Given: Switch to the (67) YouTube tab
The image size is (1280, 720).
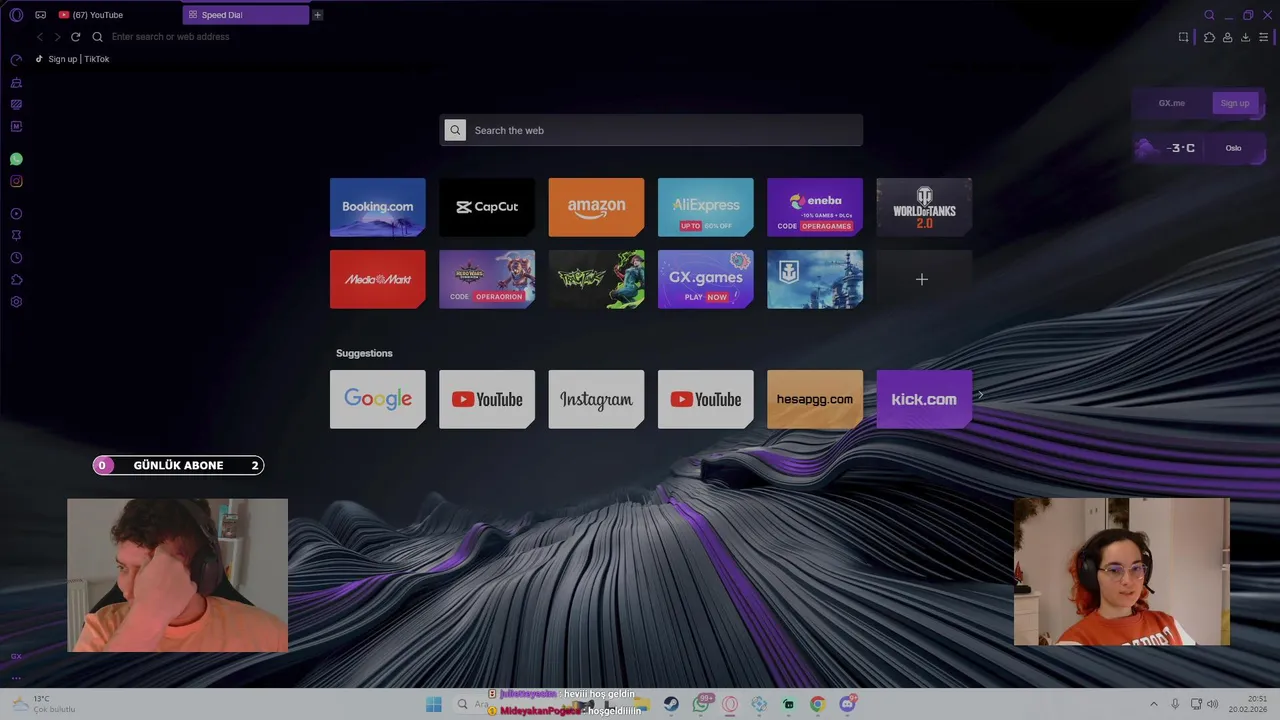Looking at the screenshot, I should point(117,15).
